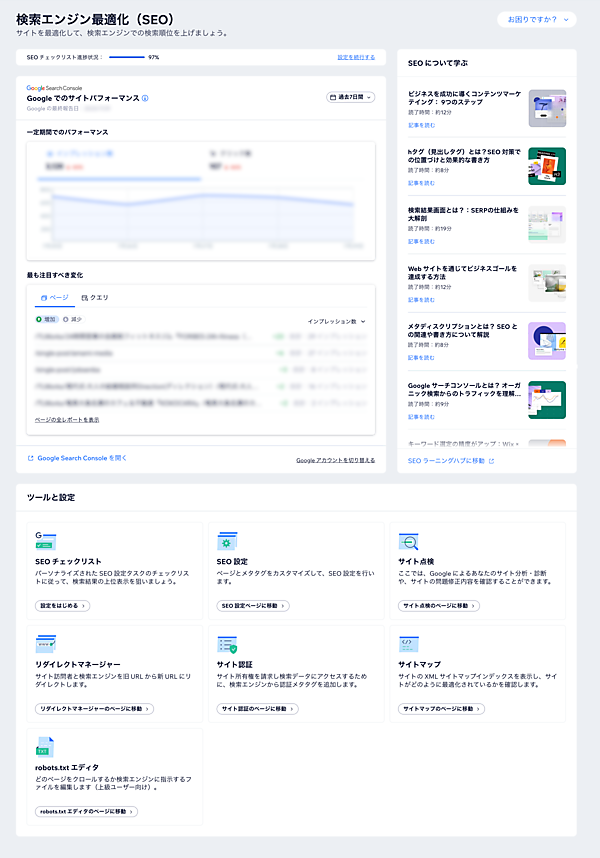Open Google Search Console を開く link

point(78,458)
